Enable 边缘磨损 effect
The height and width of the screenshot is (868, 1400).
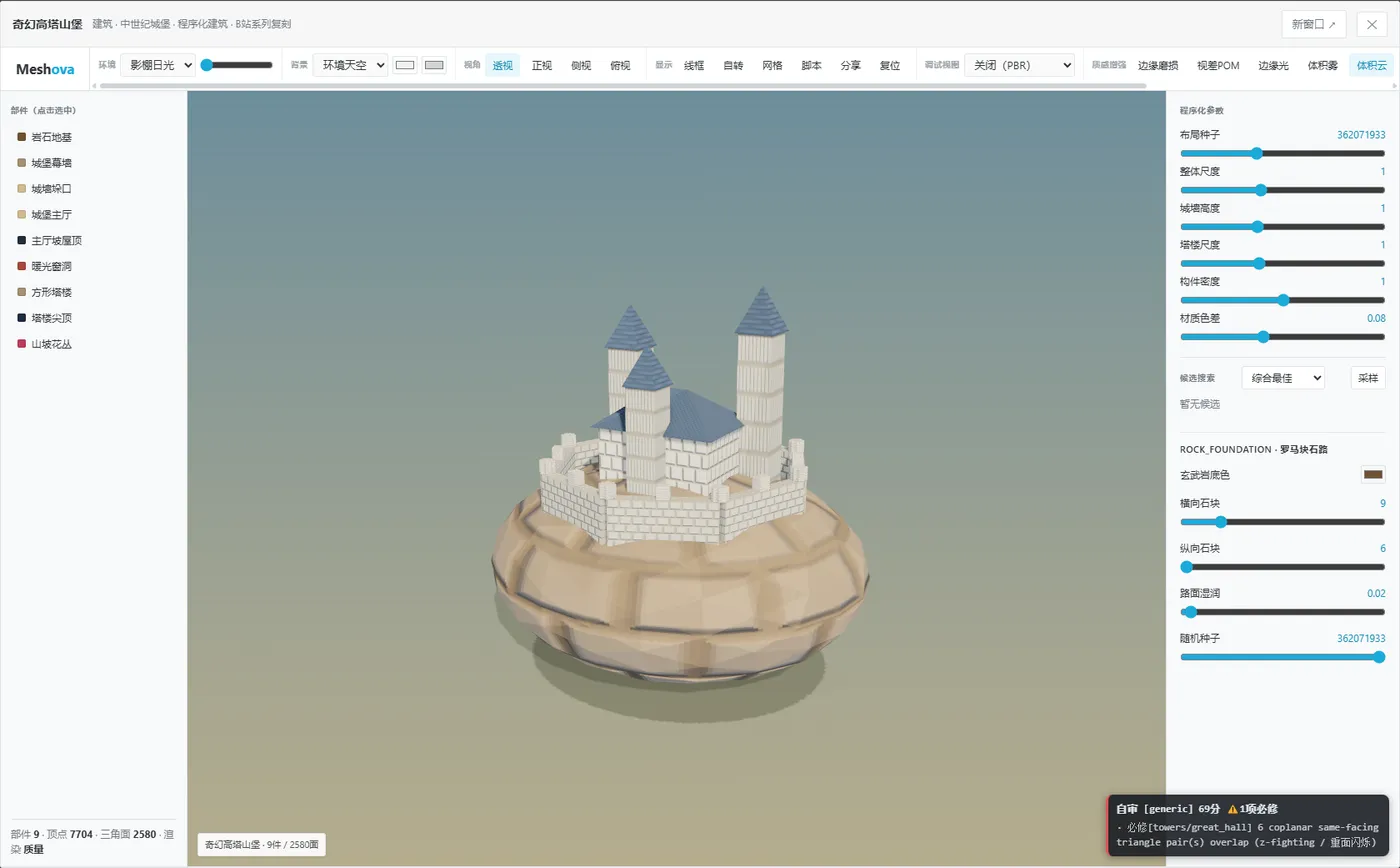1158,65
